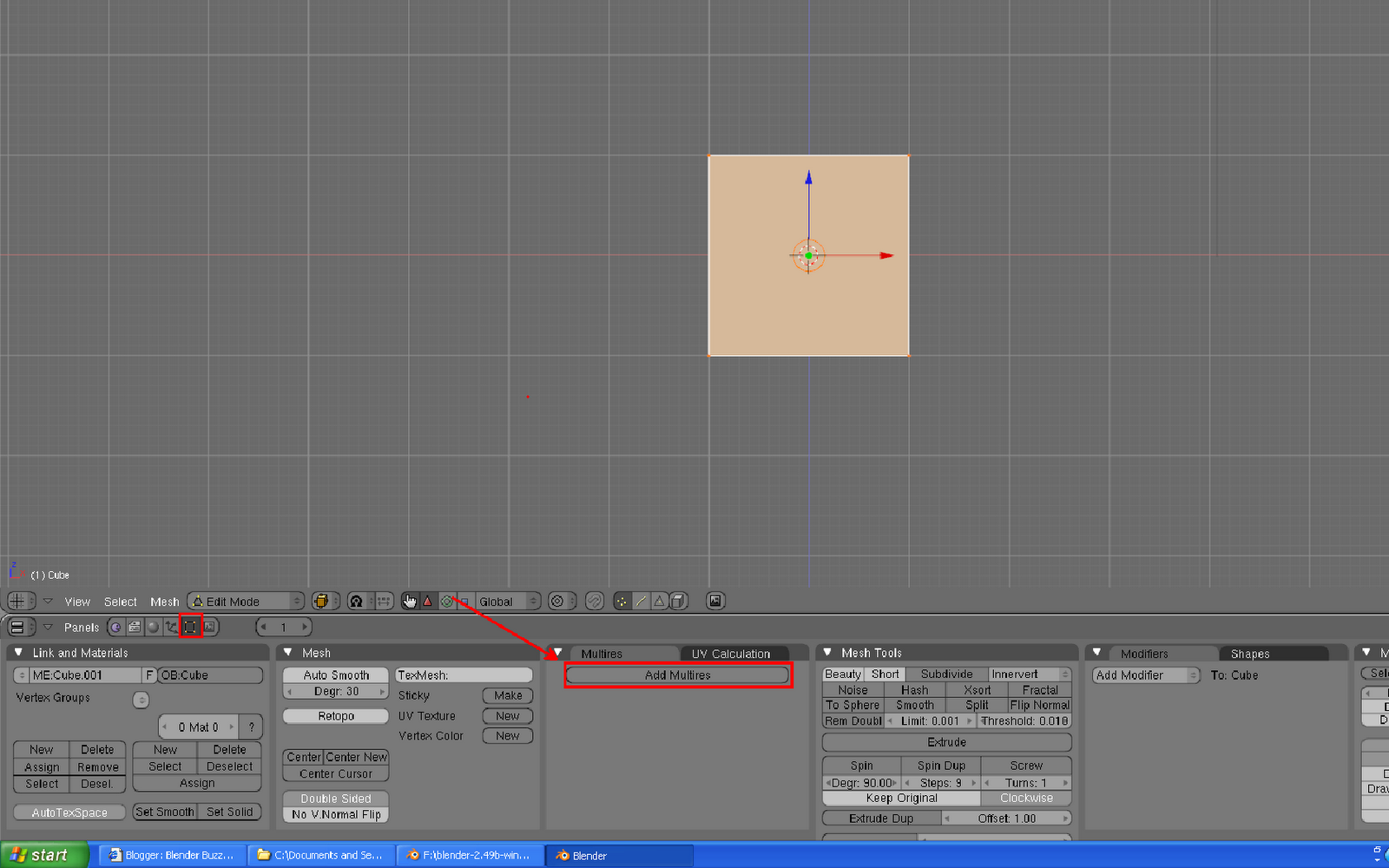Switch to face select mode
Screen dimensions: 1389x868
(x=658, y=601)
